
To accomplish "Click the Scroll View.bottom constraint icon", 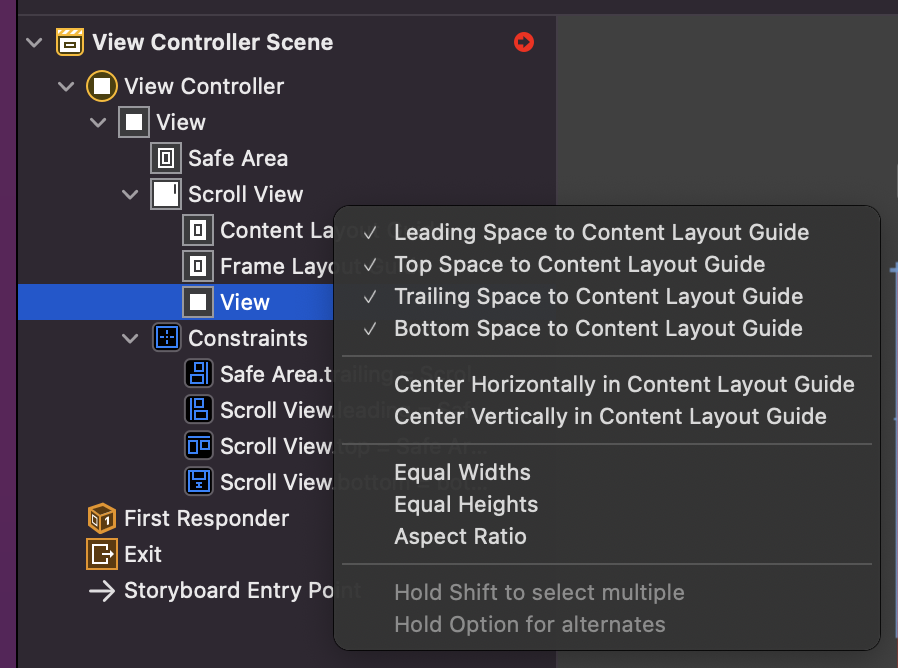I will coord(199,482).
